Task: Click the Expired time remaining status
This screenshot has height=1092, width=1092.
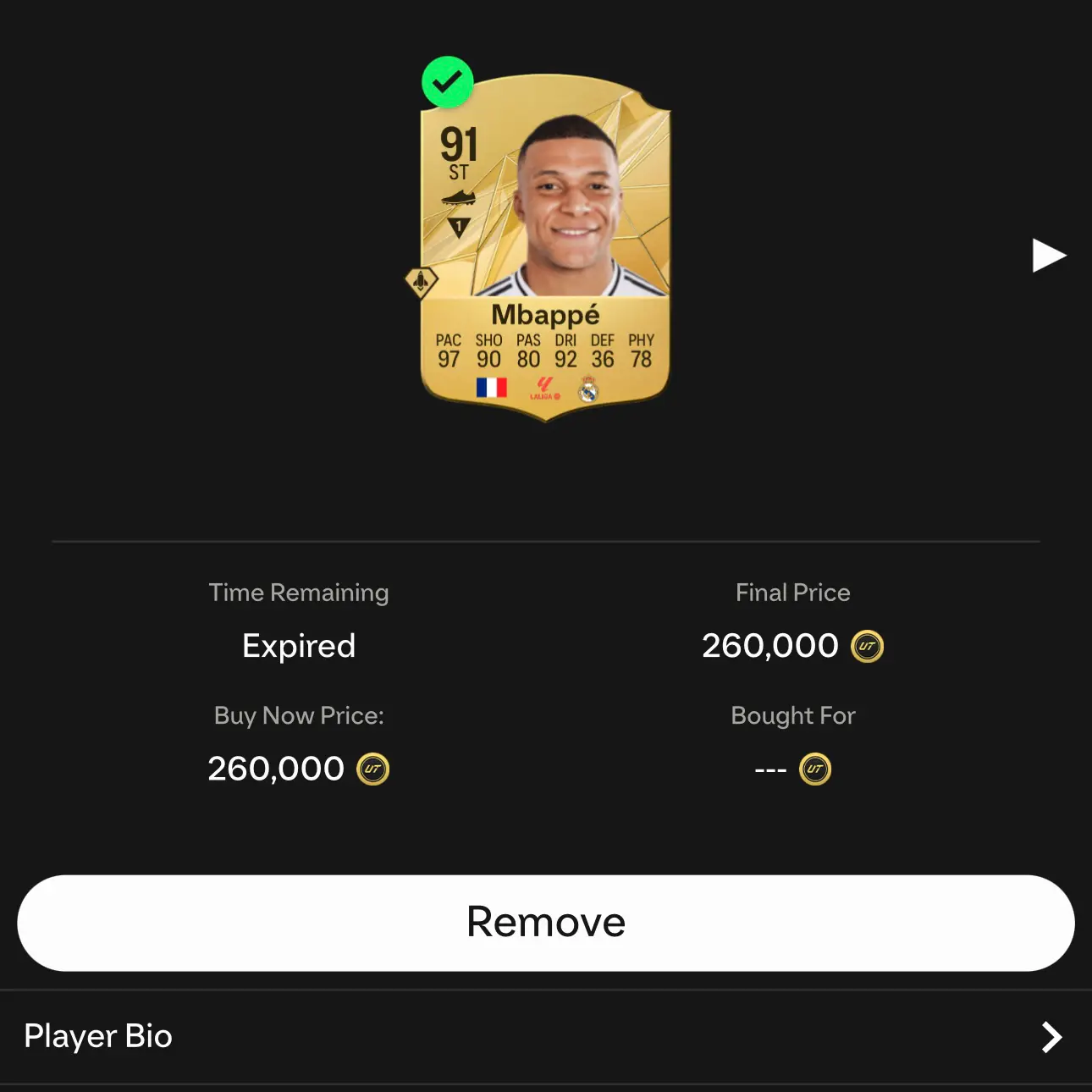Action: [x=299, y=646]
